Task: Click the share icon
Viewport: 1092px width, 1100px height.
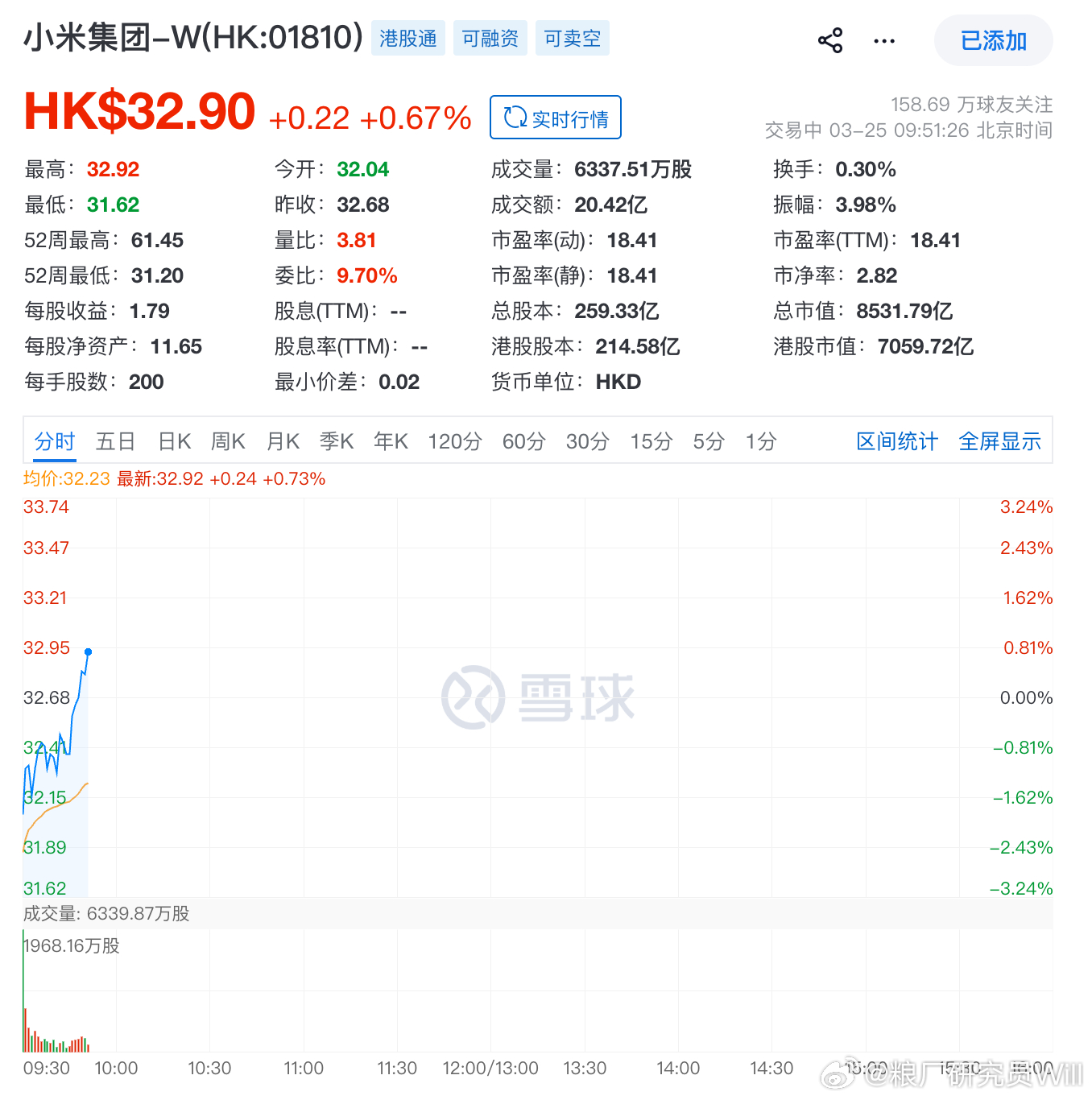Action: pyautogui.click(x=829, y=39)
